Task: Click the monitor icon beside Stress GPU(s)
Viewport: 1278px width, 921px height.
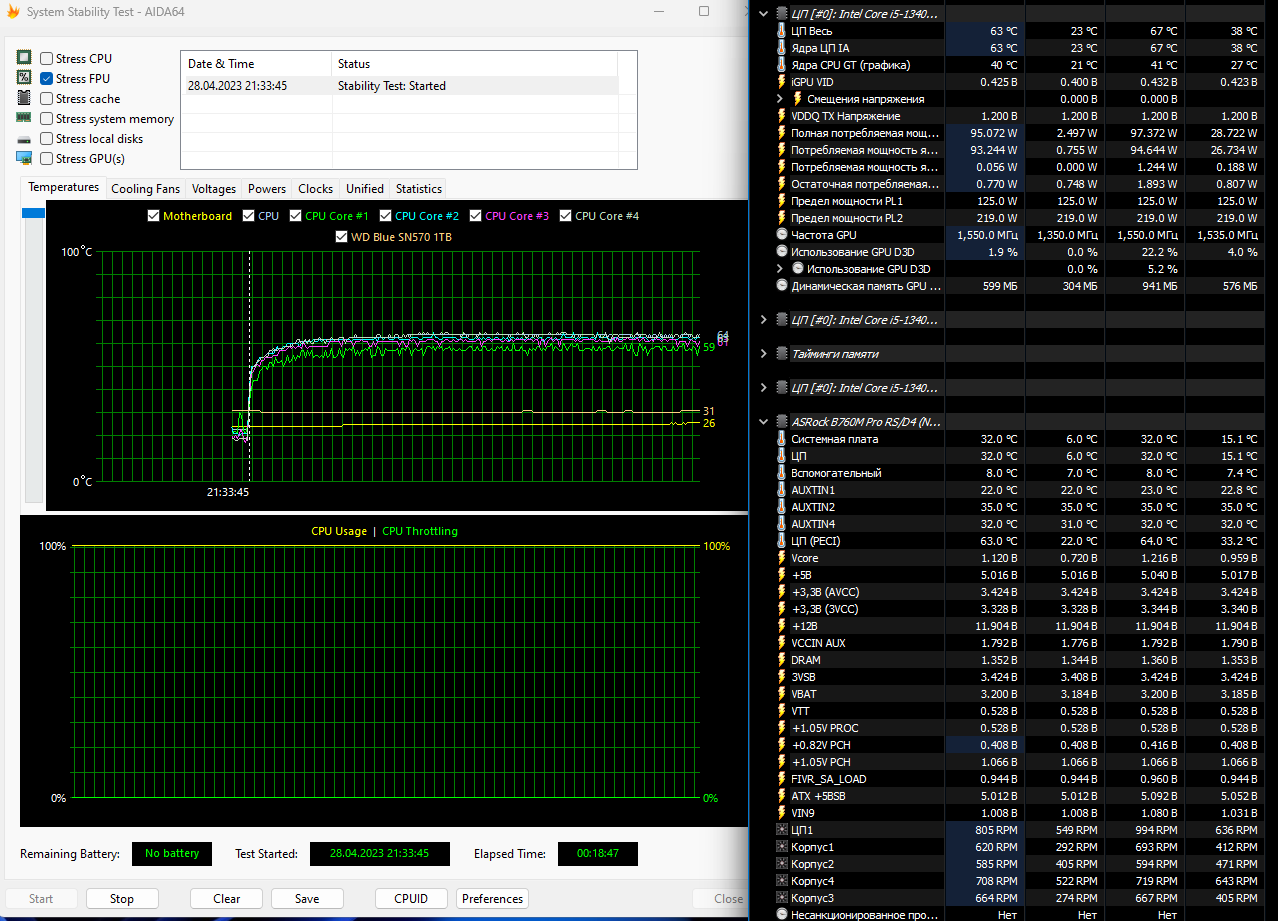Action: [24, 158]
